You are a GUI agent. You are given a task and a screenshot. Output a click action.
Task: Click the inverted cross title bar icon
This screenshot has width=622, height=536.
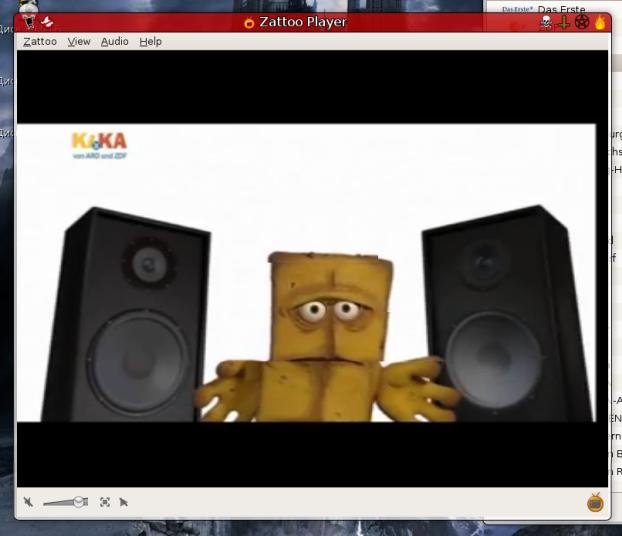(x=563, y=23)
